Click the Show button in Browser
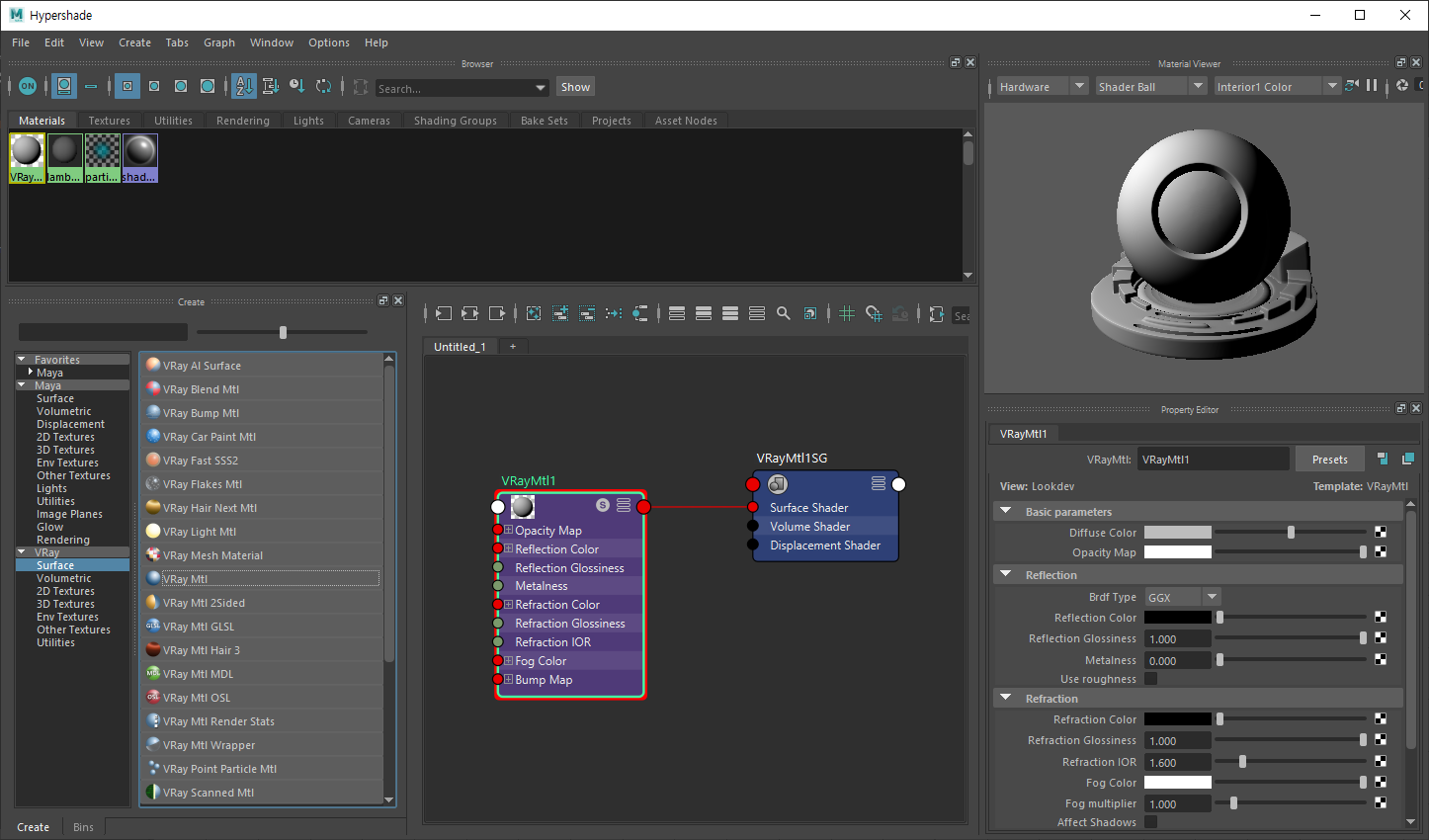The width and height of the screenshot is (1429, 840). tap(575, 87)
